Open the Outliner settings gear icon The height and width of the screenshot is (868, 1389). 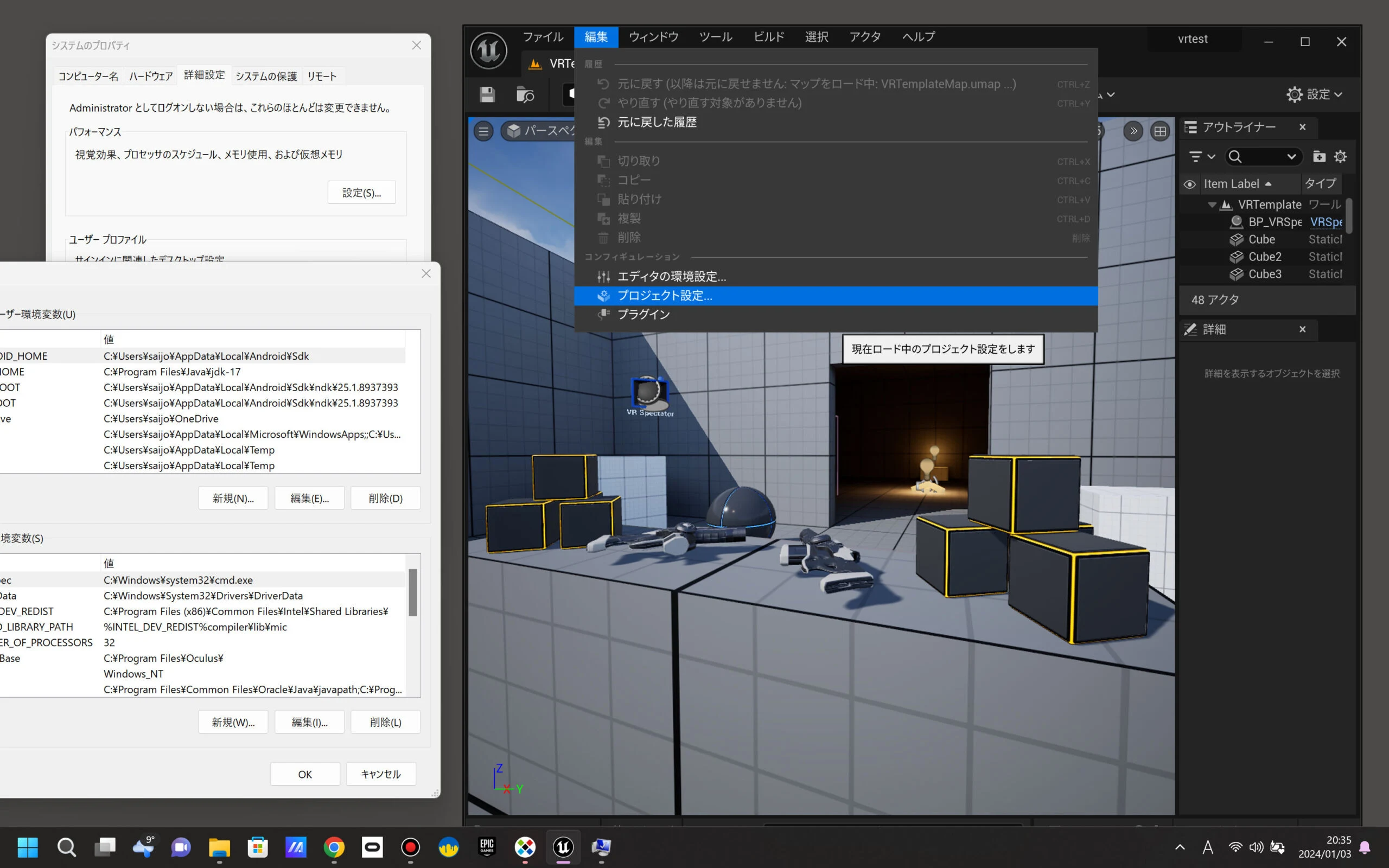tap(1340, 157)
